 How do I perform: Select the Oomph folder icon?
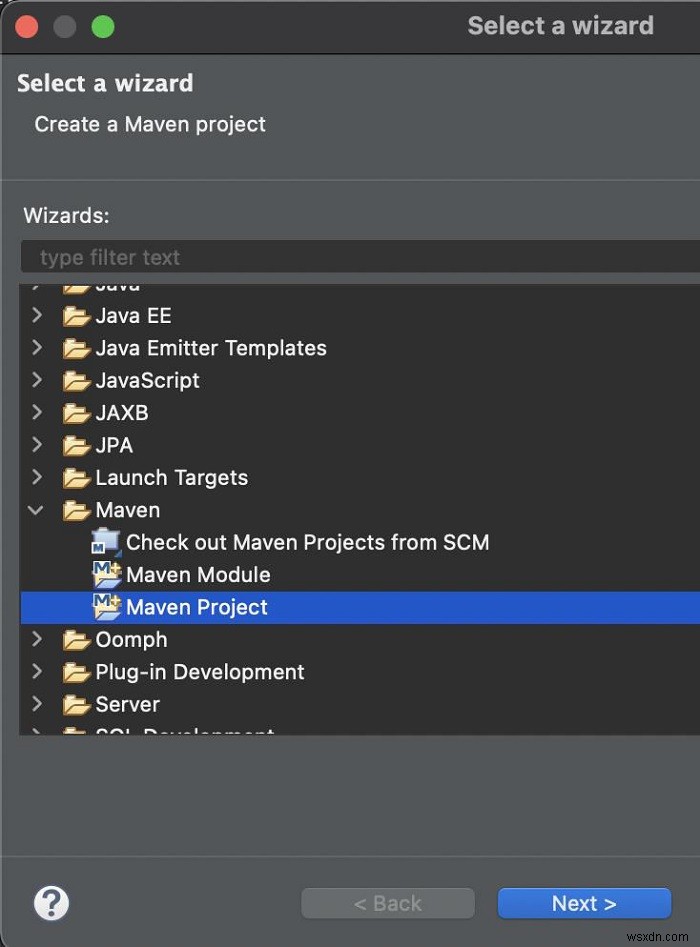point(76,640)
